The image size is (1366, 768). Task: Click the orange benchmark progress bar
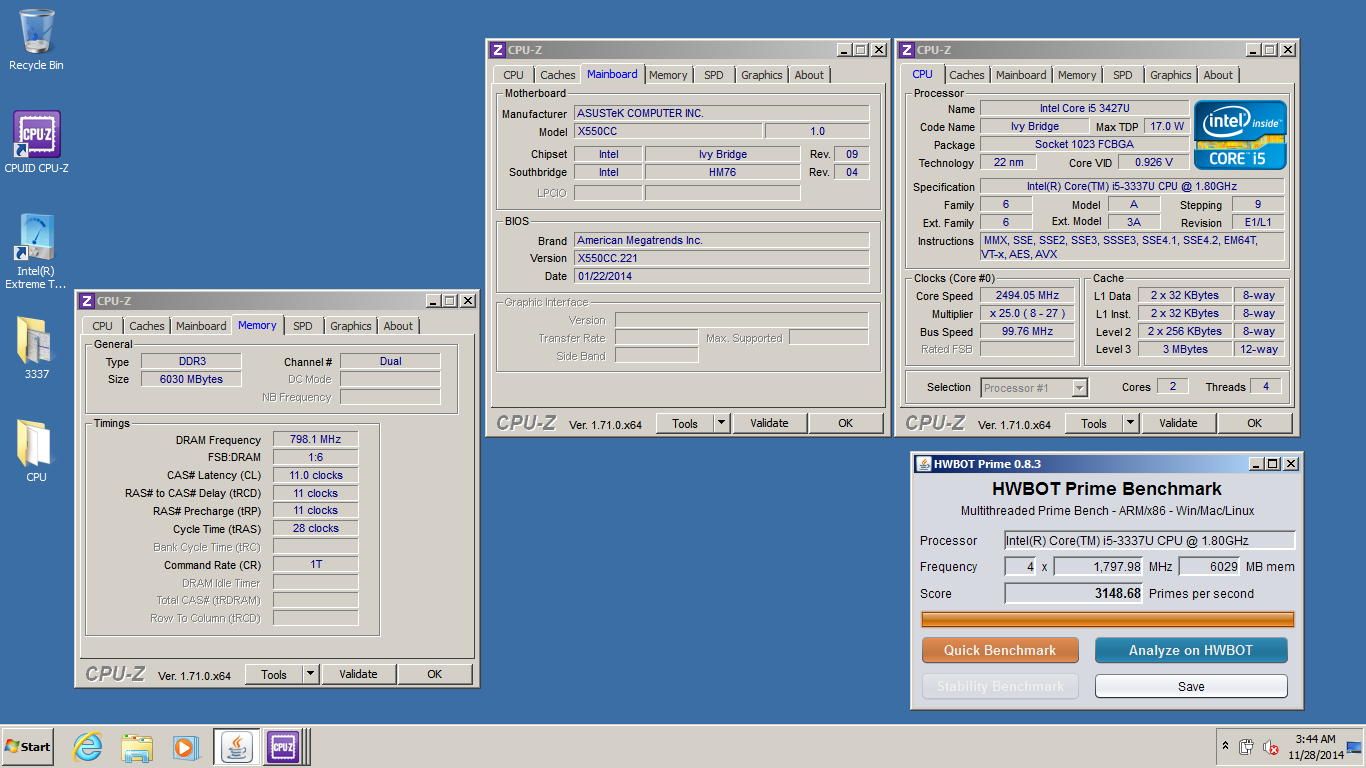click(1107, 620)
